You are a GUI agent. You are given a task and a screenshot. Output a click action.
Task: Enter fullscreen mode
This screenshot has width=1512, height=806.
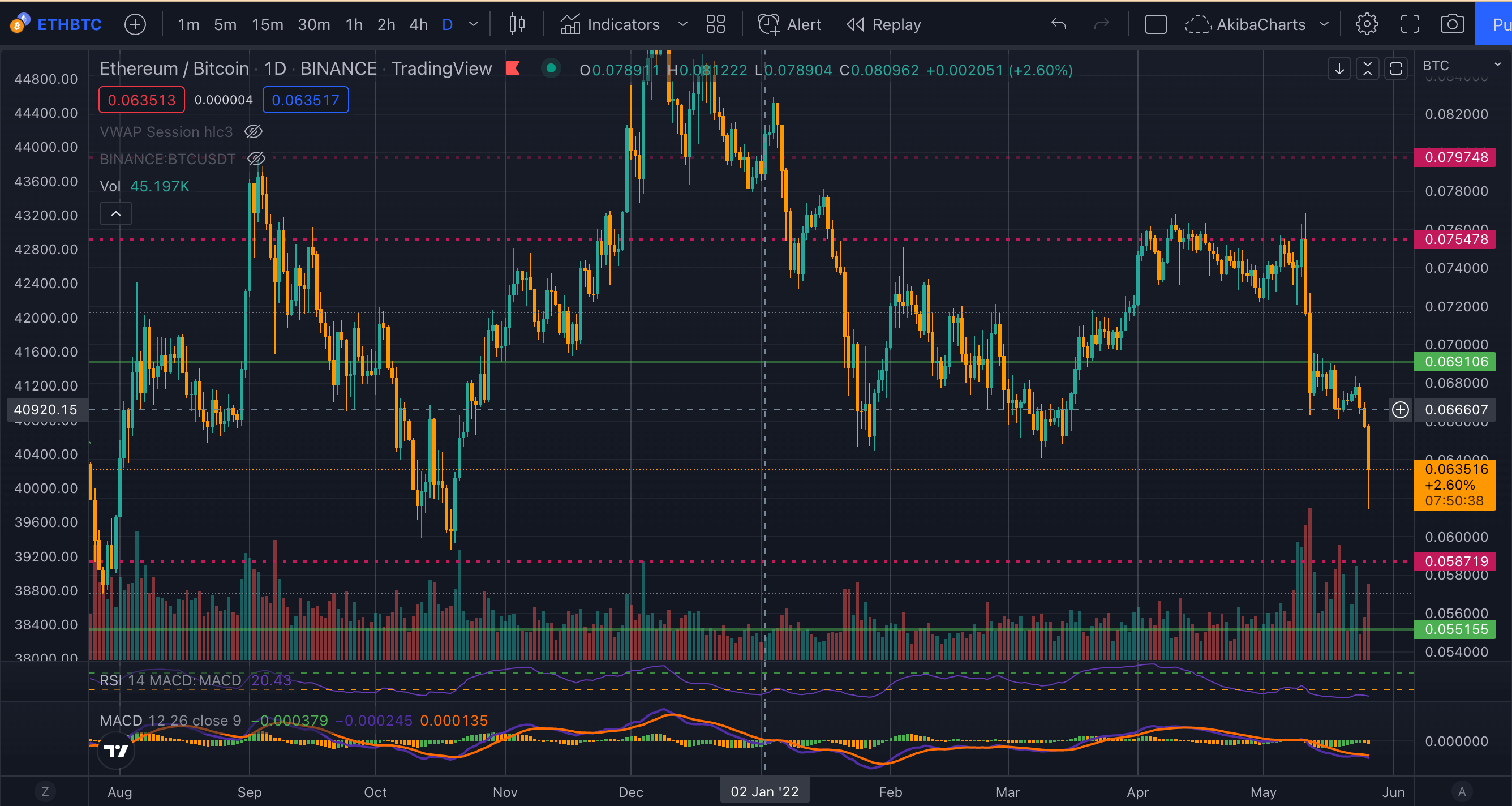[1410, 25]
